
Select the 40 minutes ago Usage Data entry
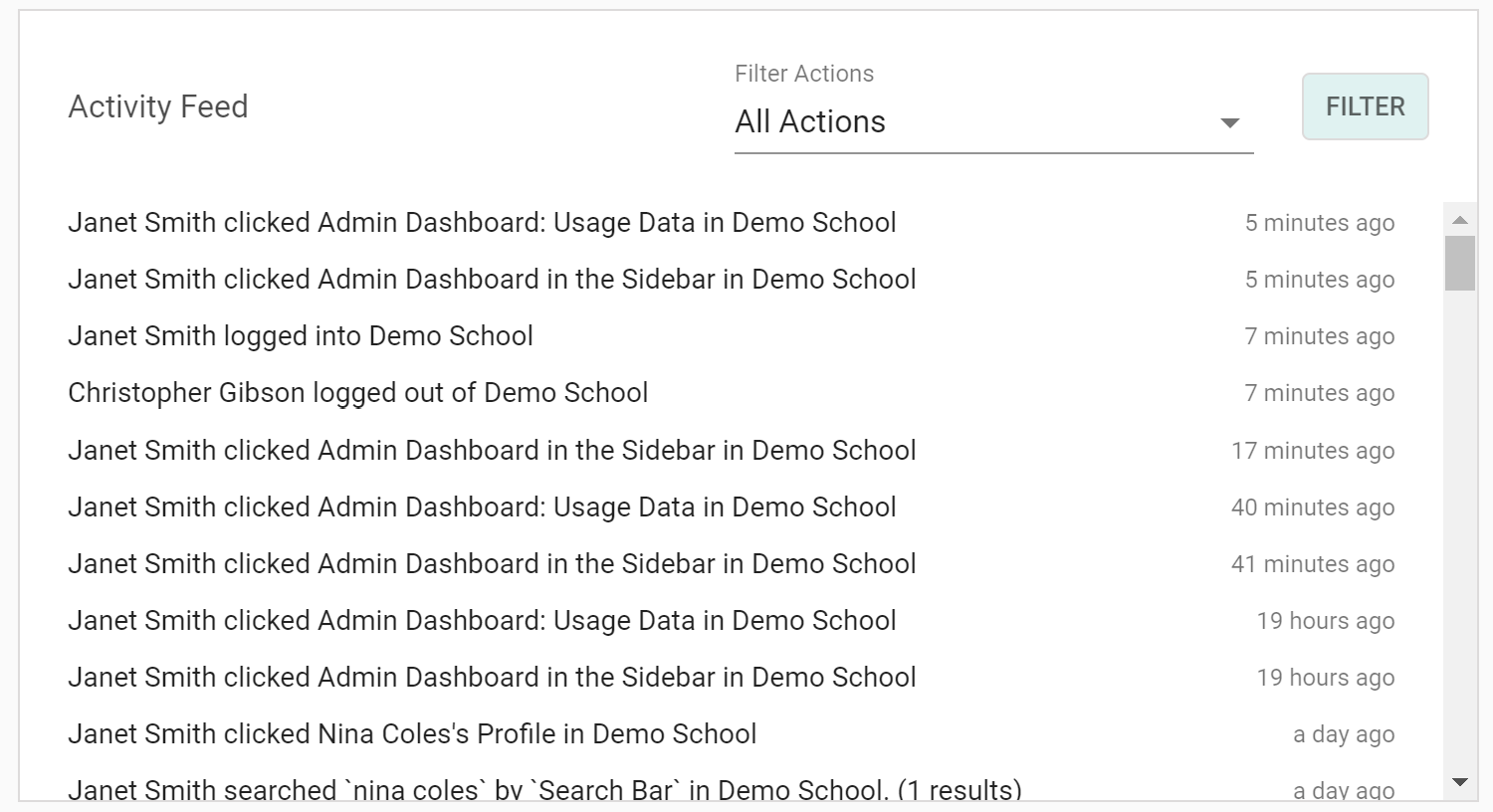[482, 507]
